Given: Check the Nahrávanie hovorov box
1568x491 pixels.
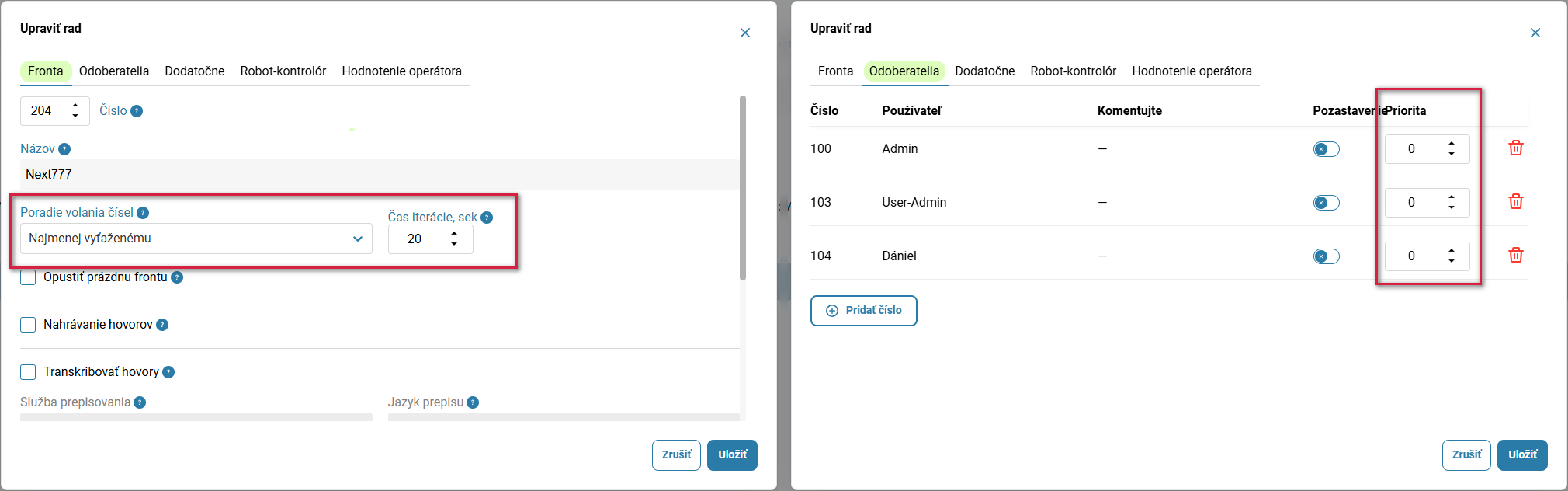Looking at the screenshot, I should pos(28,325).
